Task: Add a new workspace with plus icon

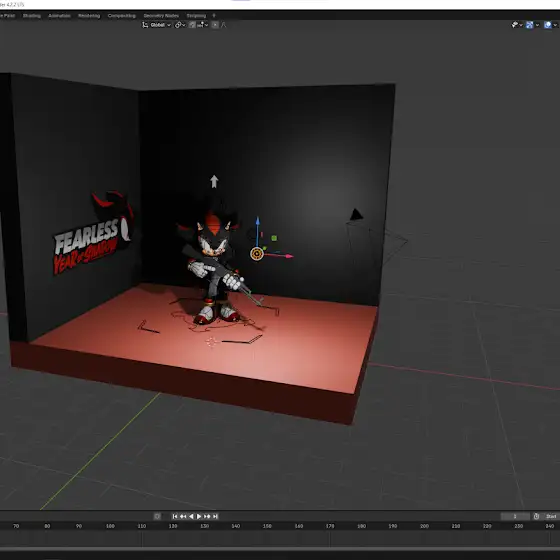Action: pyautogui.click(x=214, y=15)
